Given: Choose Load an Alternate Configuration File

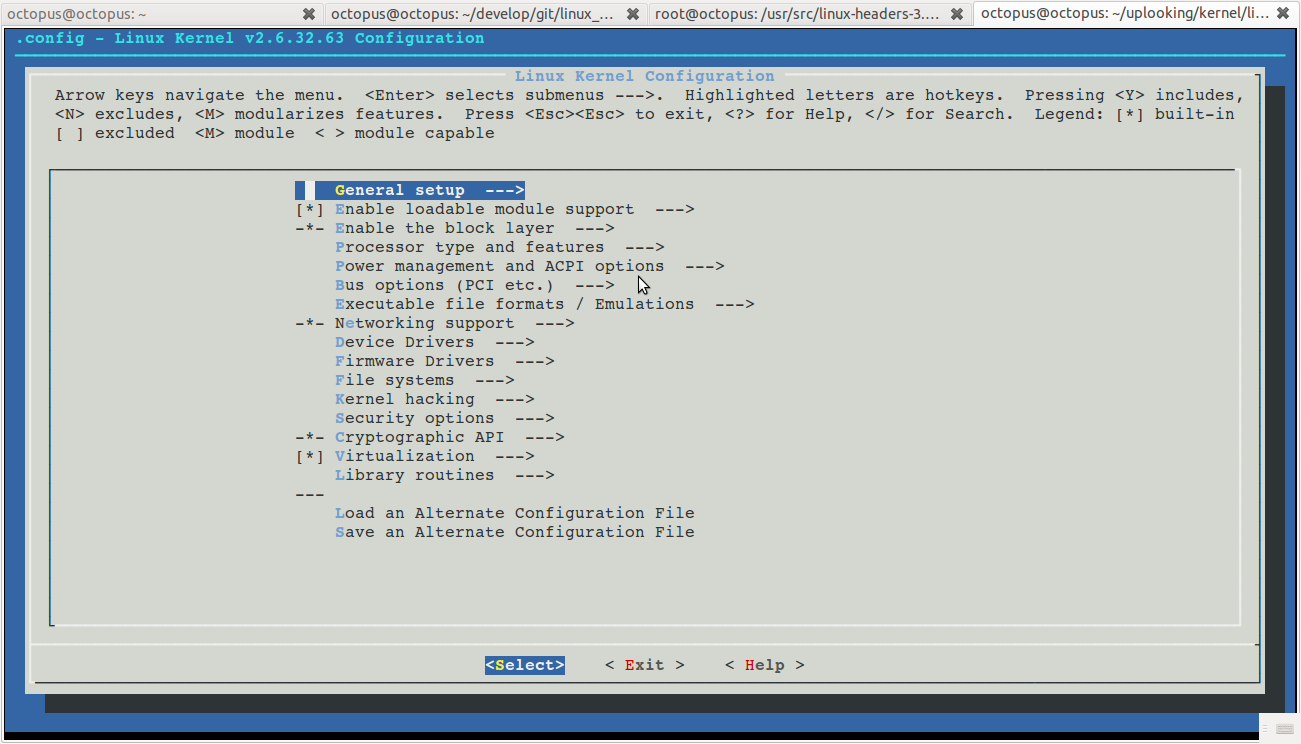Looking at the screenshot, I should [x=515, y=513].
